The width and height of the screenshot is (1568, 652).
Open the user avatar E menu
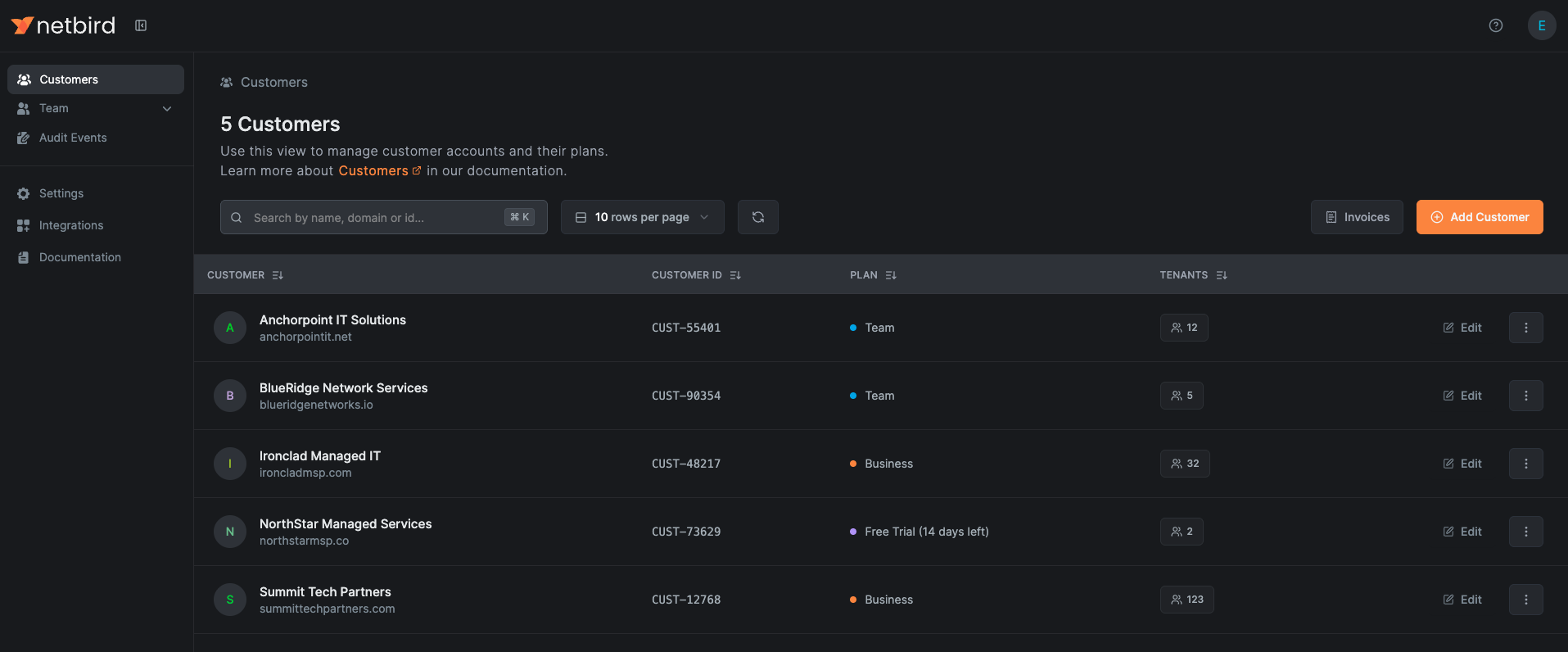click(1542, 25)
